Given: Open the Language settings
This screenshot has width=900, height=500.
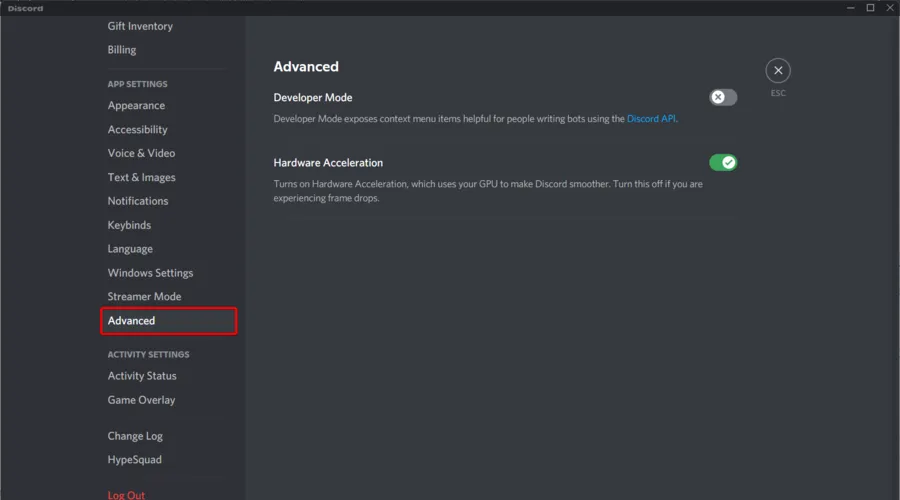Looking at the screenshot, I should [130, 249].
